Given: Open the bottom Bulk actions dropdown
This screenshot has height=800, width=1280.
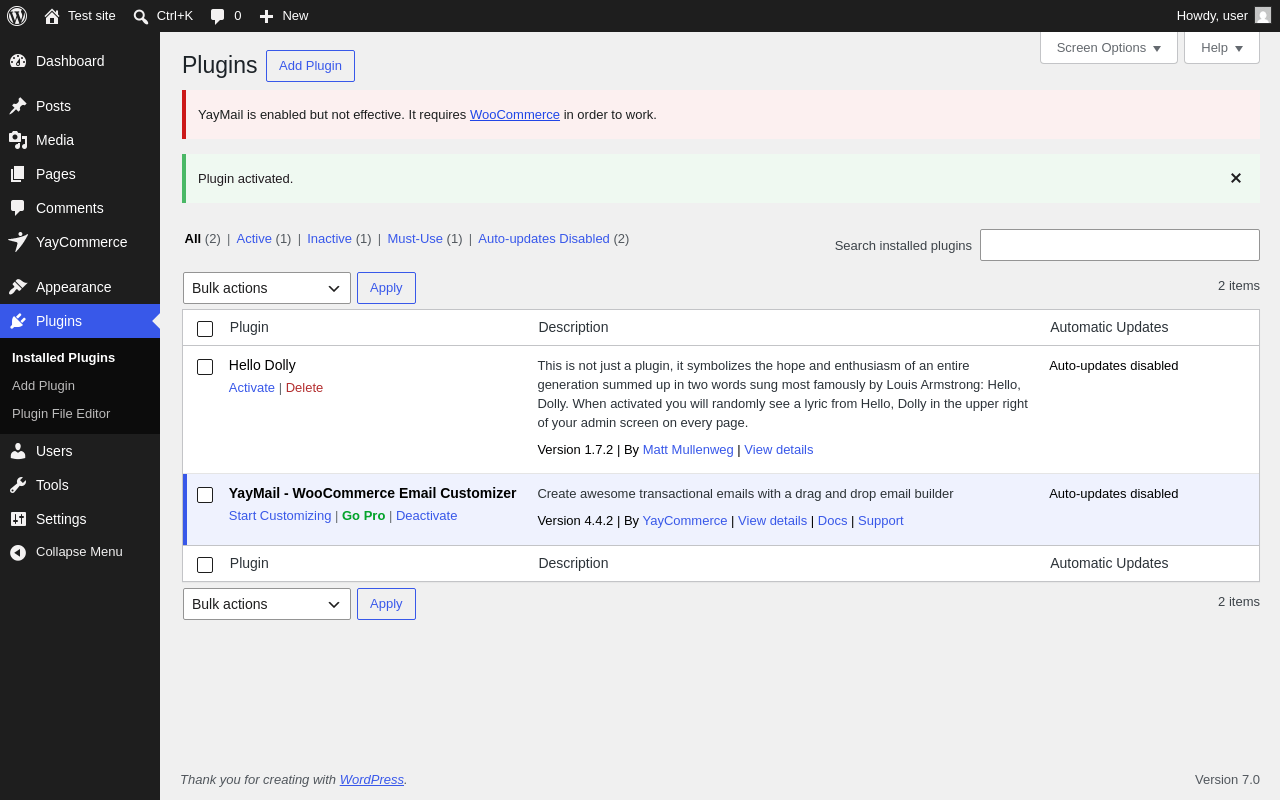Looking at the screenshot, I should point(267,604).
